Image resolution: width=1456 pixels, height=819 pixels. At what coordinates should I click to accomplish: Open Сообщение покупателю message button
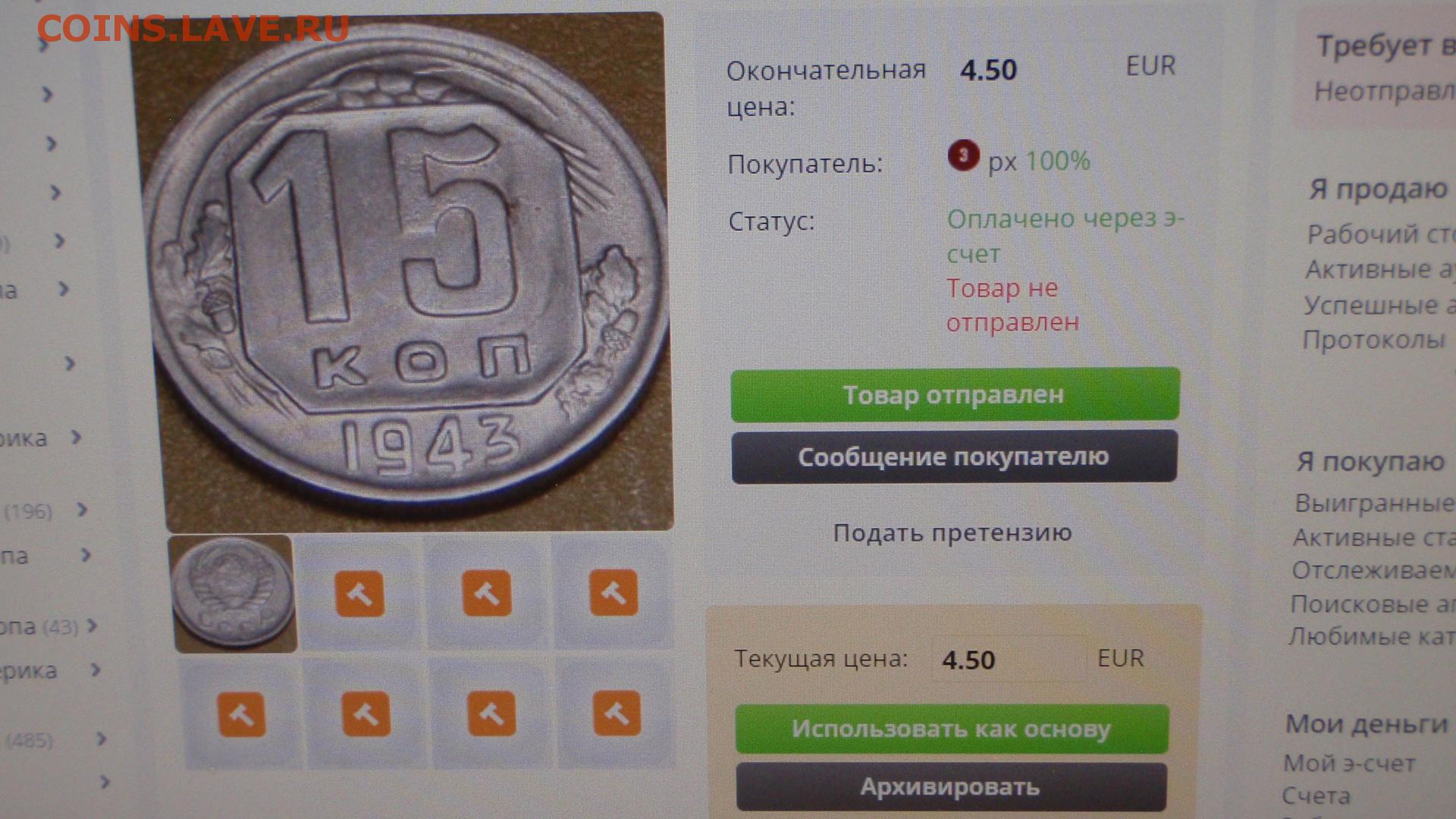[954, 457]
